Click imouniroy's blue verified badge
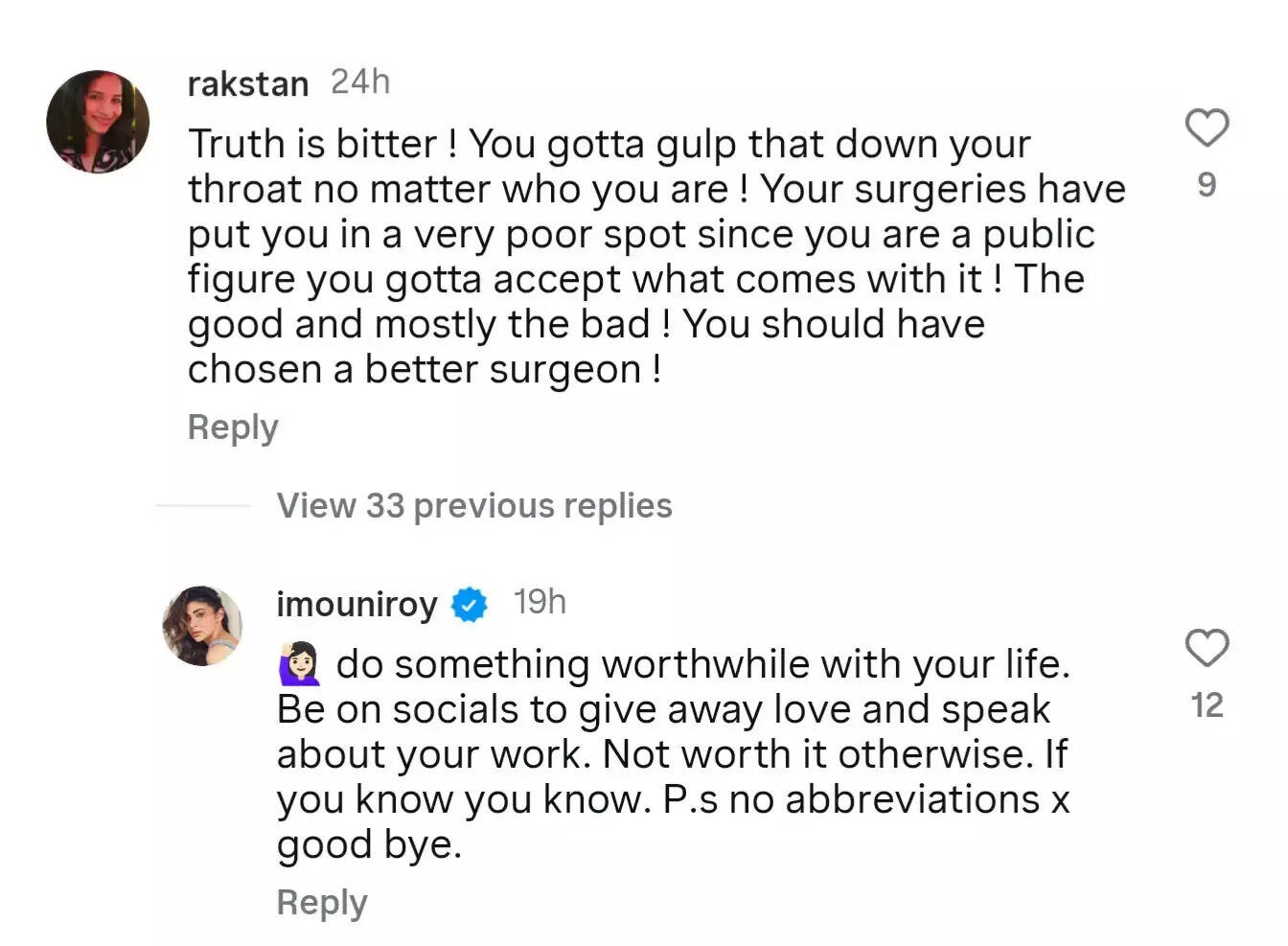This screenshot has width=1288, height=946. [469, 605]
